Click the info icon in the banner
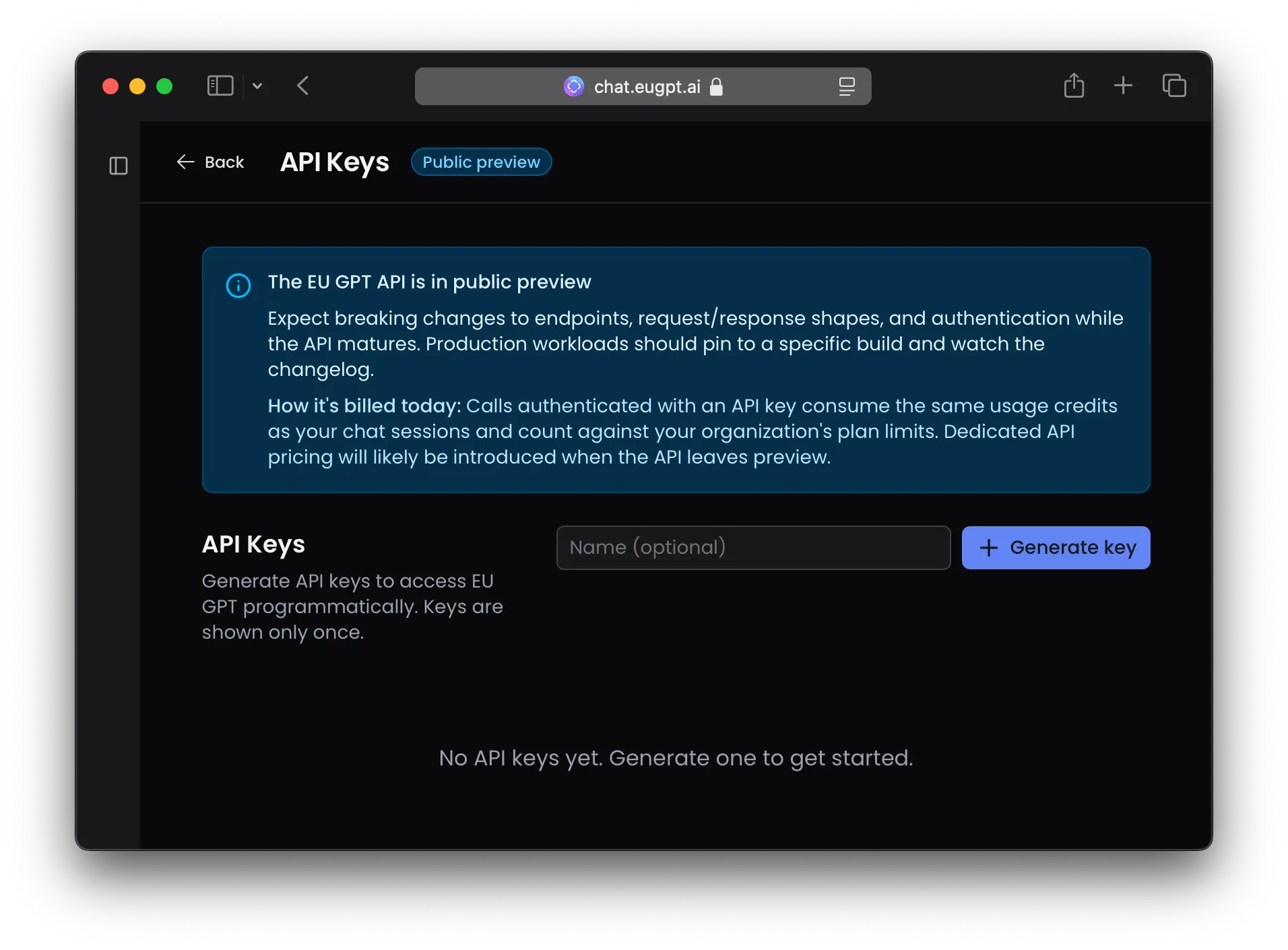1288x950 pixels. tap(238, 286)
